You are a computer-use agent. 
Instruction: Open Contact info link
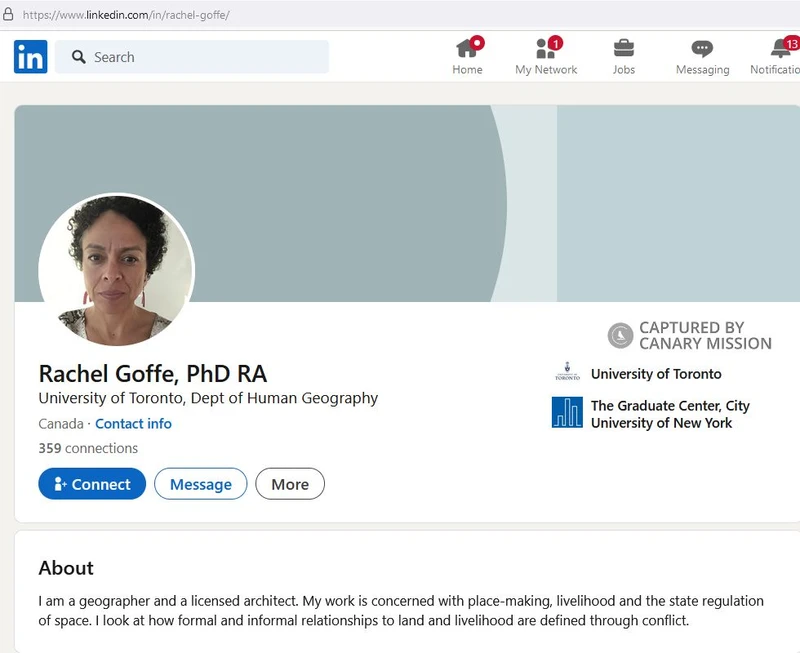(134, 423)
